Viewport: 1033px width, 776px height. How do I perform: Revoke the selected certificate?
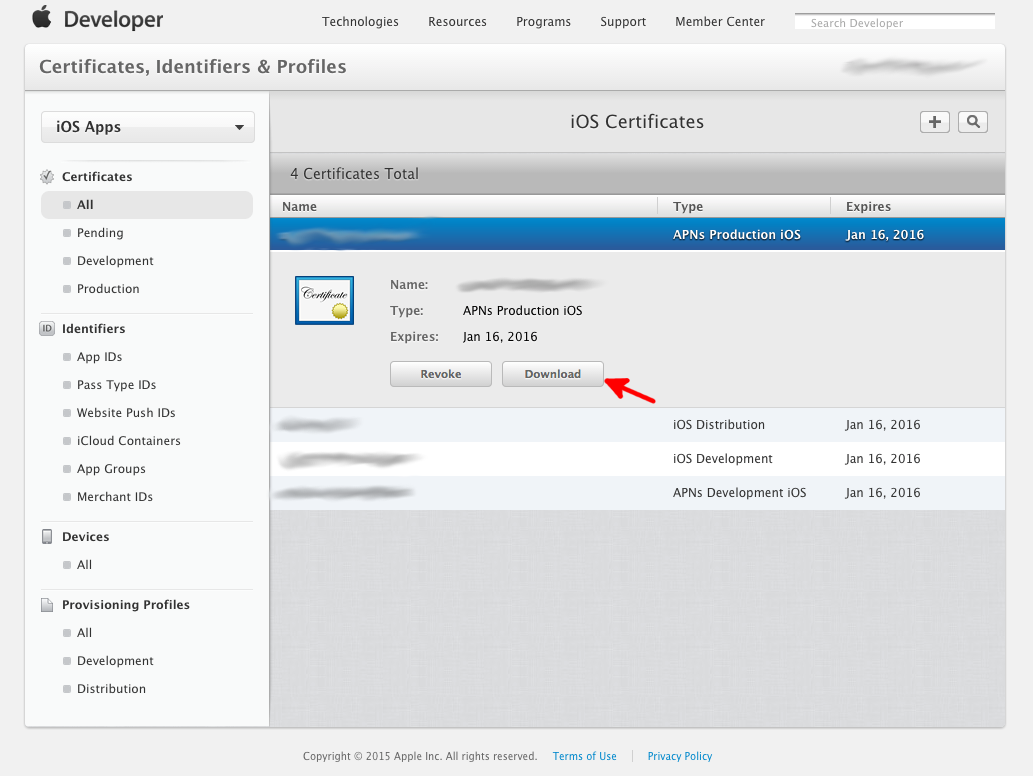(x=441, y=374)
